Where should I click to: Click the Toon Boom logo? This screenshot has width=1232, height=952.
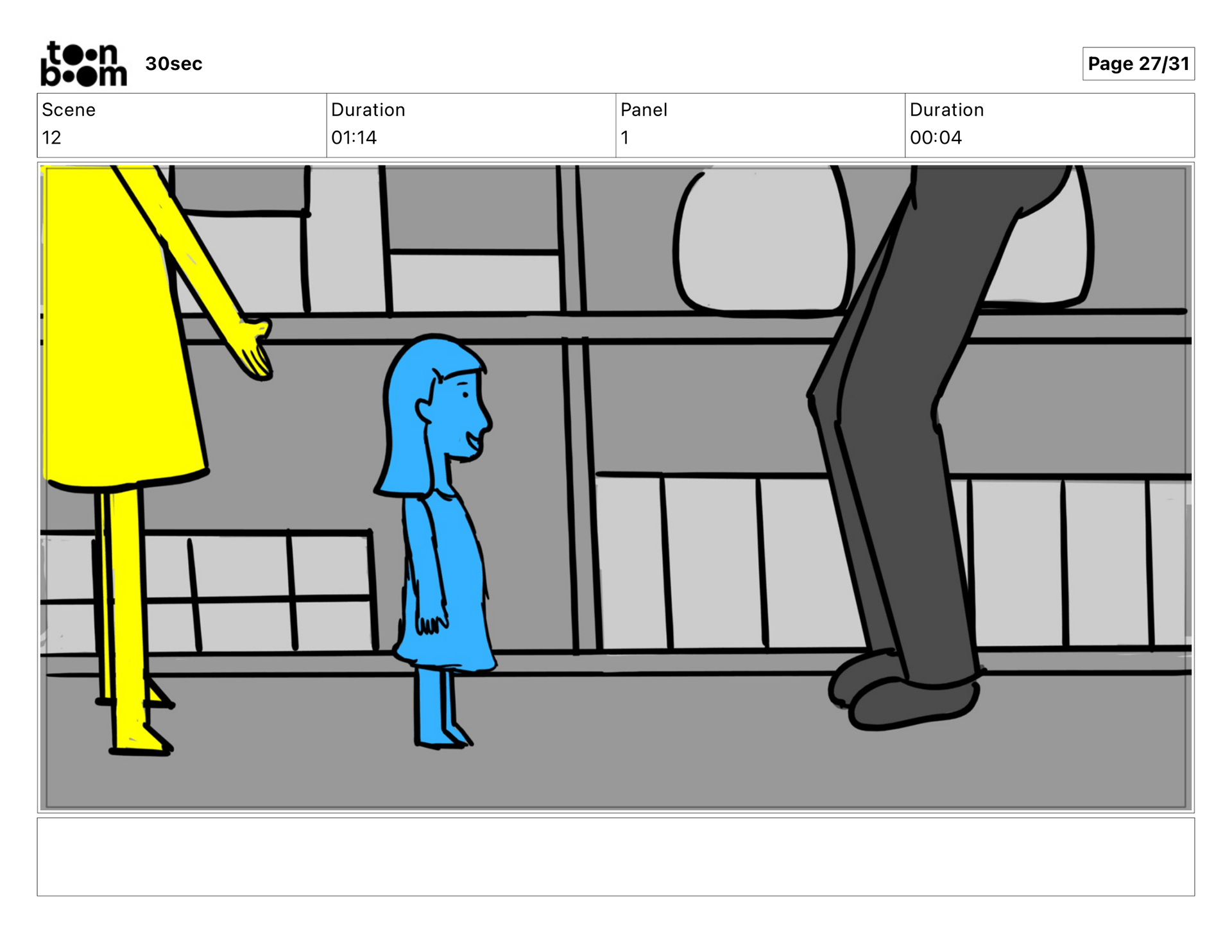click(x=83, y=64)
